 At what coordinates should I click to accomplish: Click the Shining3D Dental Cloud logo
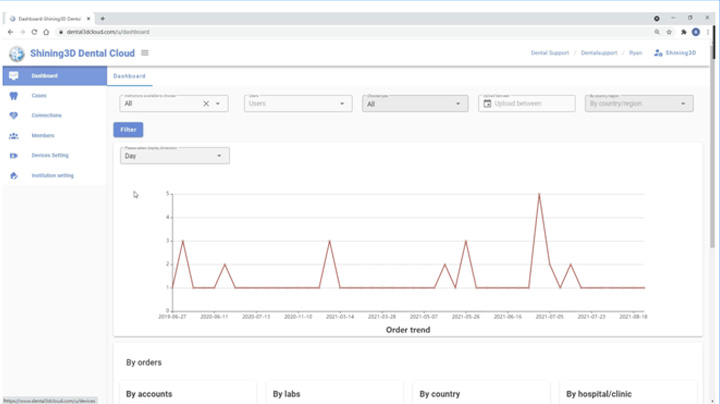point(16,53)
